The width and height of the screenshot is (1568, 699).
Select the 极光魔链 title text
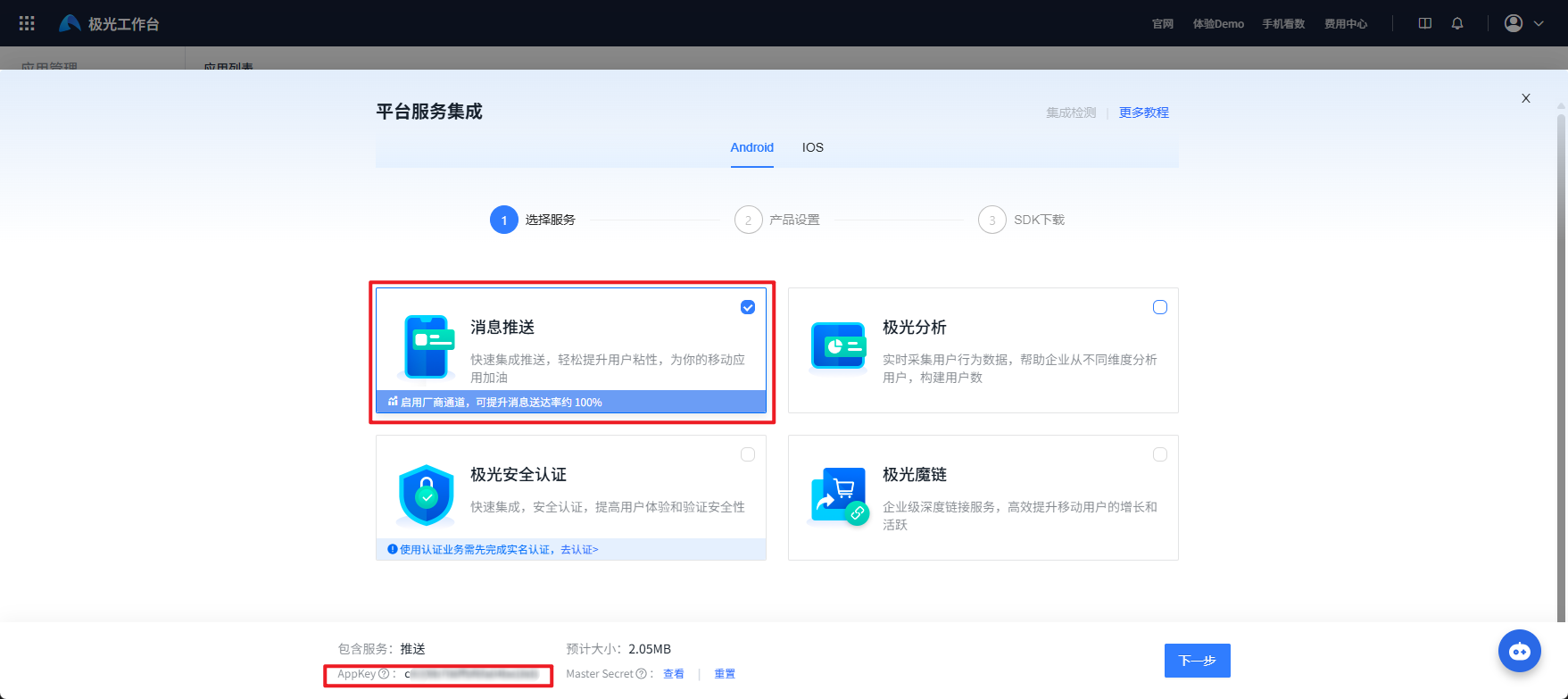pos(915,475)
